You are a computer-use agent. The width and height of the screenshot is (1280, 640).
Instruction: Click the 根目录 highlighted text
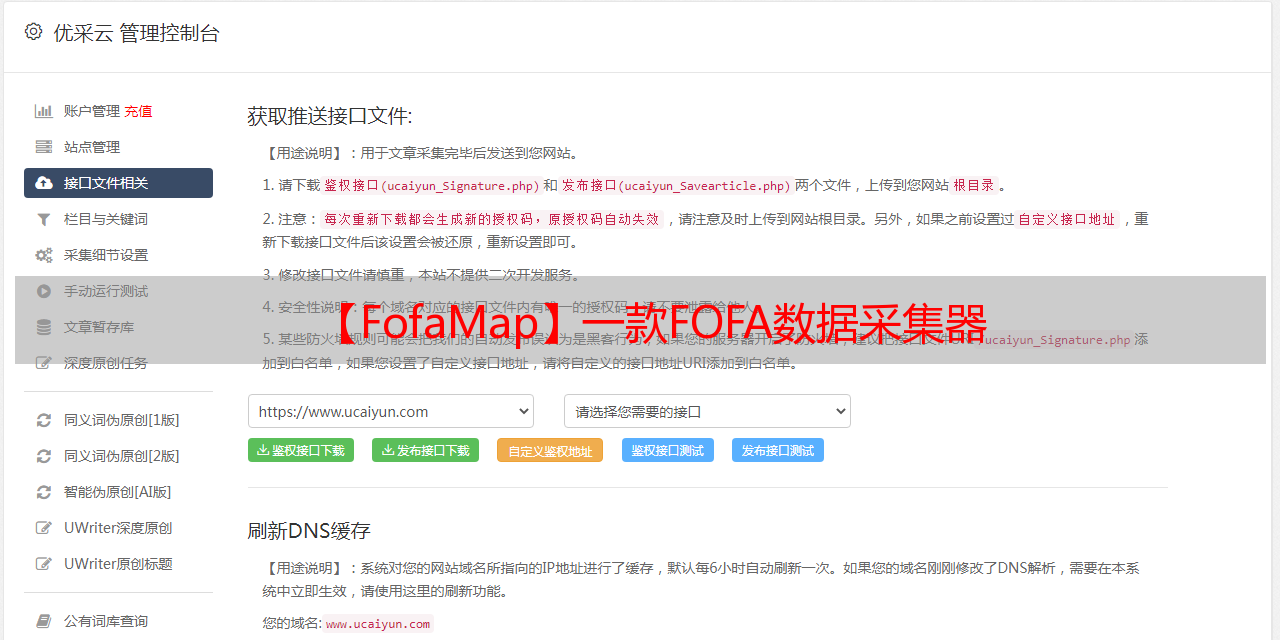tap(974, 185)
